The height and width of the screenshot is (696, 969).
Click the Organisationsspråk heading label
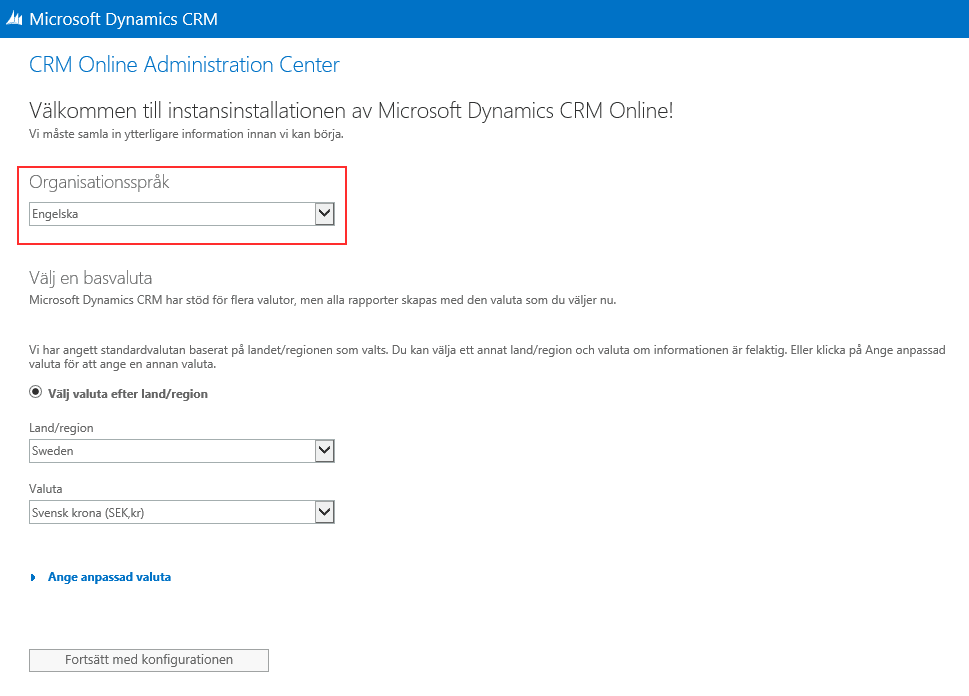pyautogui.click(x=99, y=182)
